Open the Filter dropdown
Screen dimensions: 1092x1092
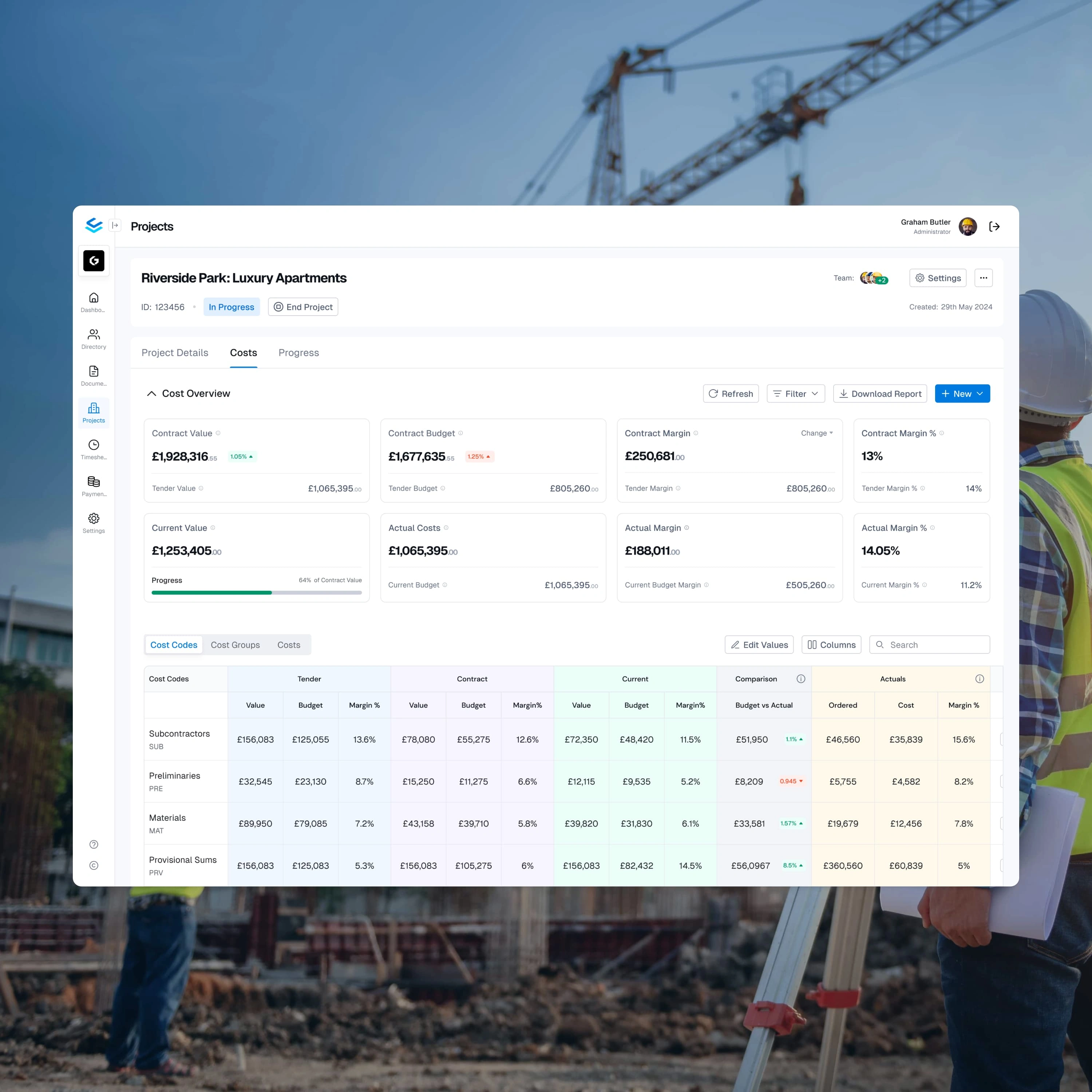795,394
